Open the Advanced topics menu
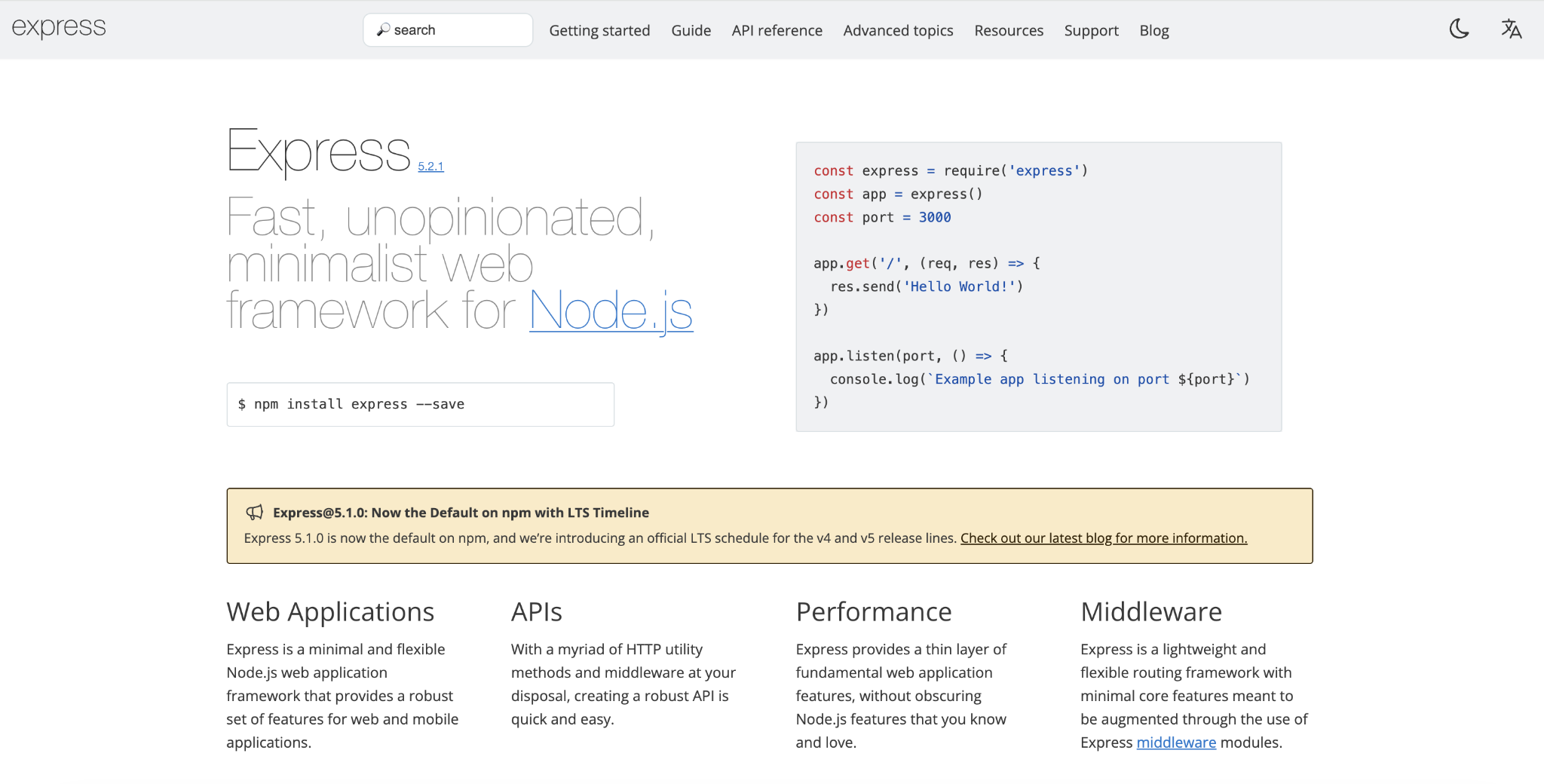The height and width of the screenshot is (784, 1544). click(x=898, y=31)
